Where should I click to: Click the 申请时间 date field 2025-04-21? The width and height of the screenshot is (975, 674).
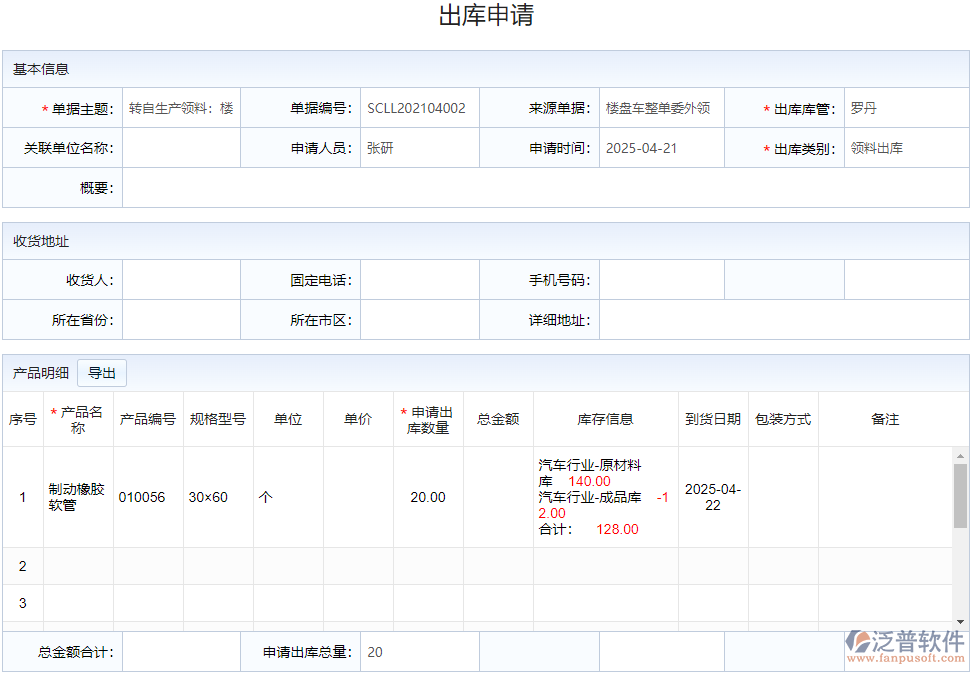(661, 148)
